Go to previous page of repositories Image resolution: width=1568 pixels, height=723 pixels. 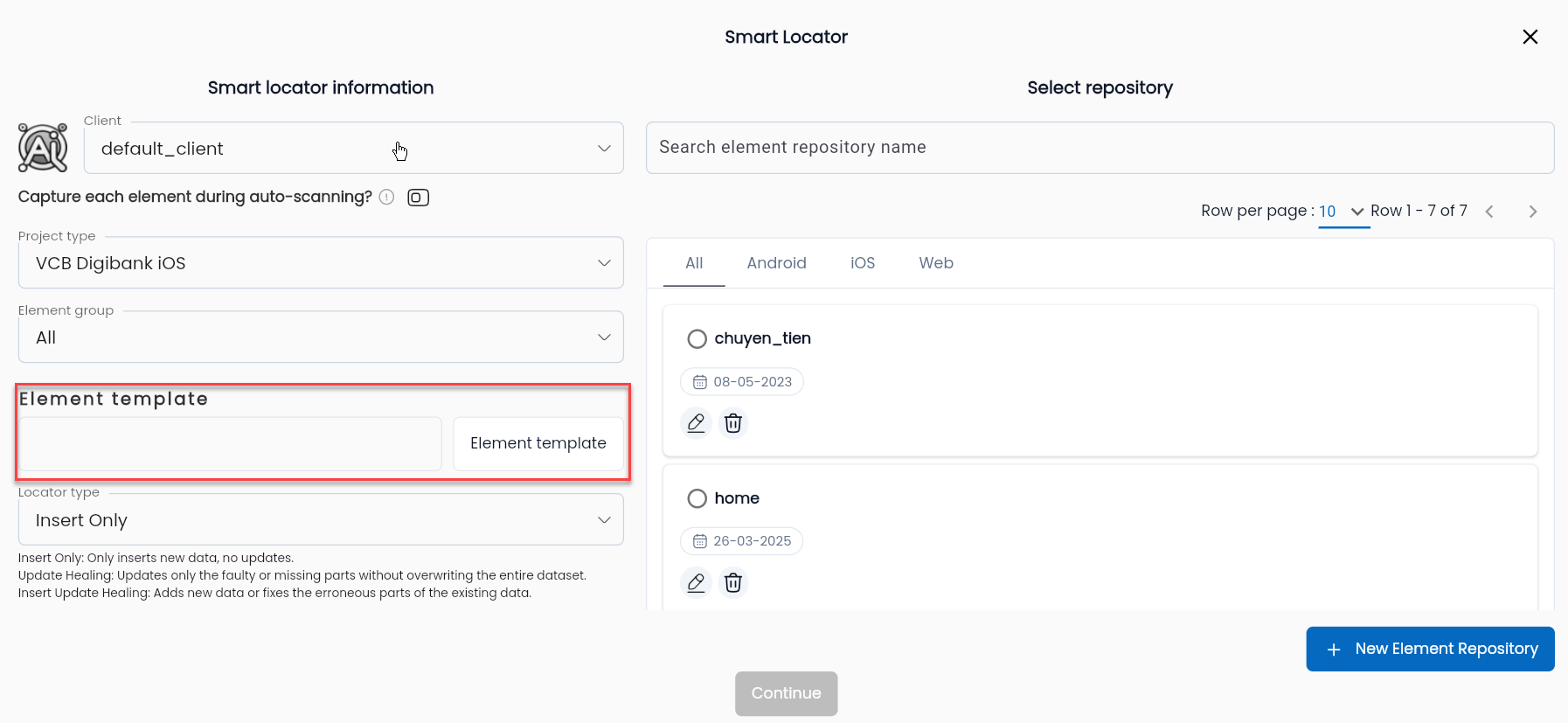click(x=1490, y=212)
